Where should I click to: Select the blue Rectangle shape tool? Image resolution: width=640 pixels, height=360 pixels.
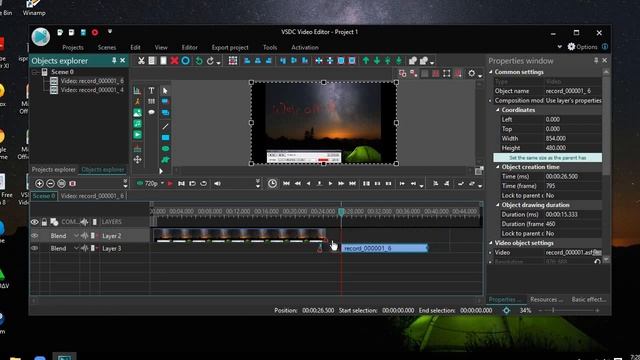165,138
